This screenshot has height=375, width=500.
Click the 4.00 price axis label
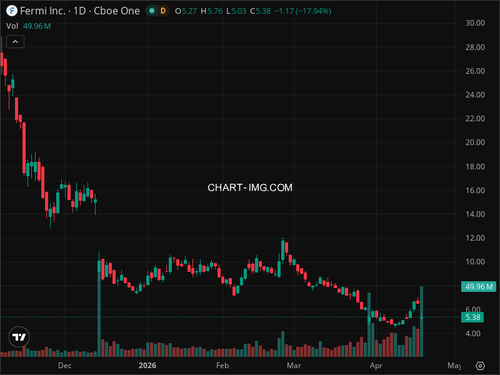pos(473,333)
